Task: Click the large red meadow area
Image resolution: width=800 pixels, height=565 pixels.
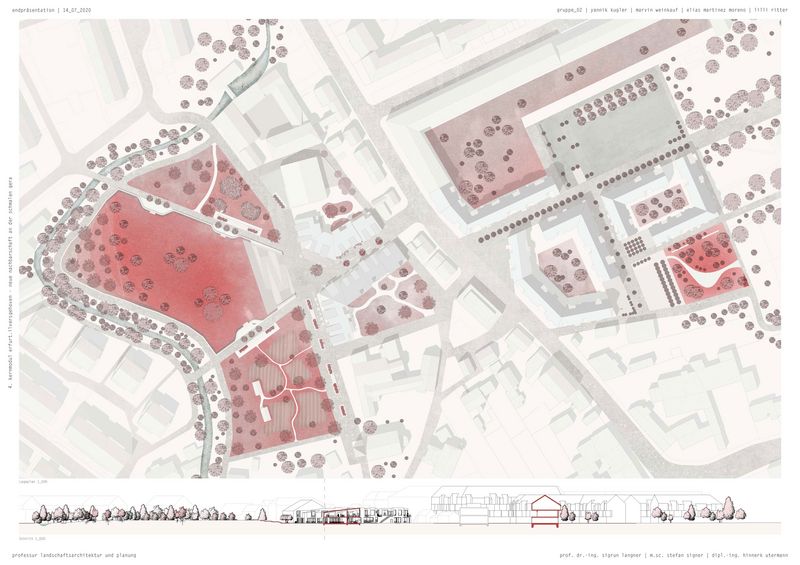Action: coord(170,260)
